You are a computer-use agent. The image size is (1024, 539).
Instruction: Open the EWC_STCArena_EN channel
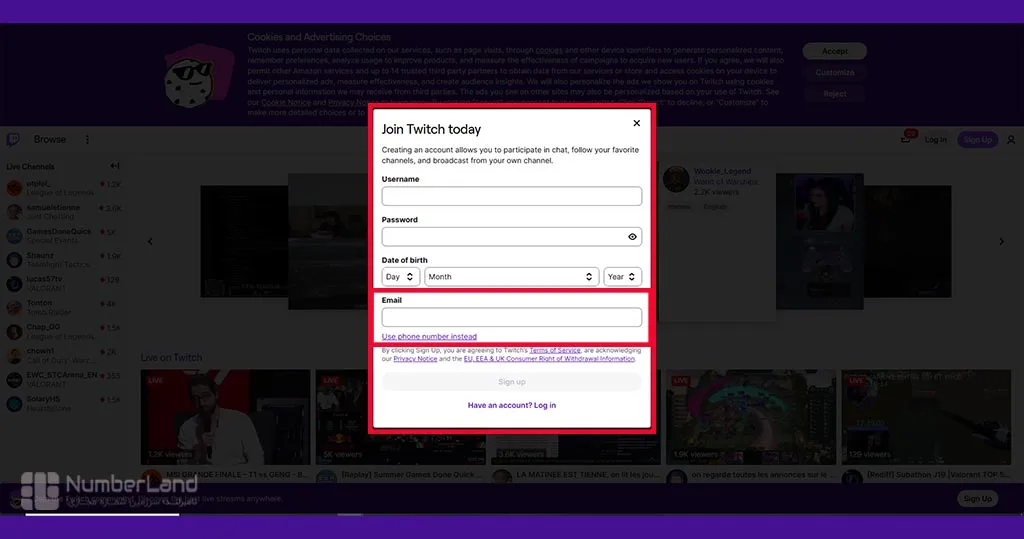pyautogui.click(x=63, y=380)
